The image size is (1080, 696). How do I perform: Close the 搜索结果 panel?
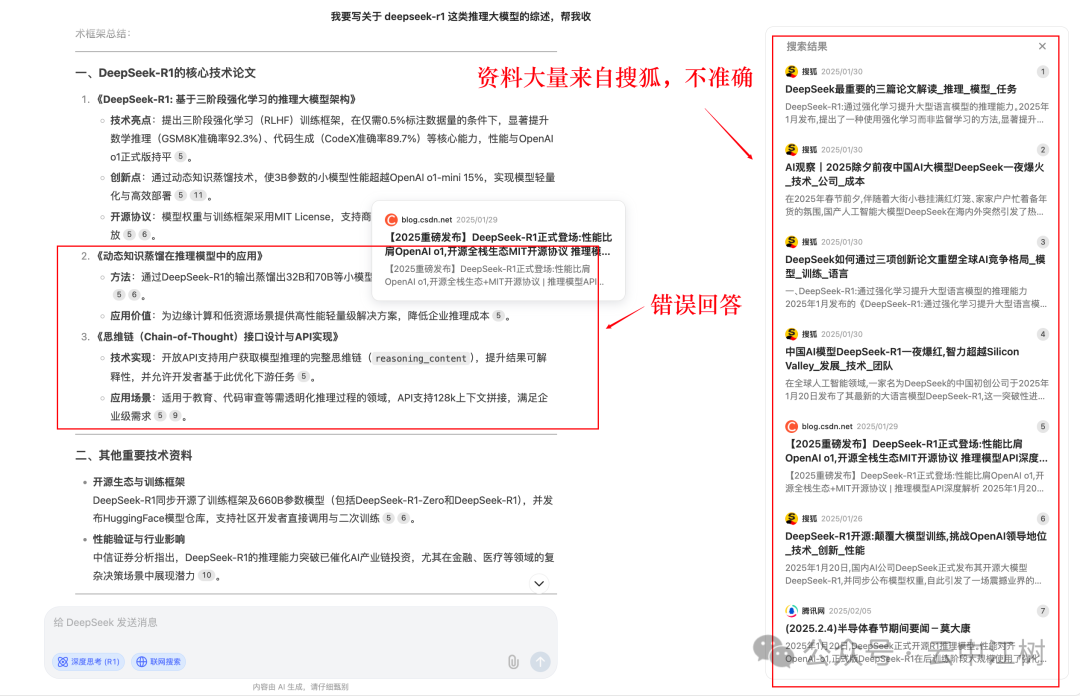(1042, 46)
